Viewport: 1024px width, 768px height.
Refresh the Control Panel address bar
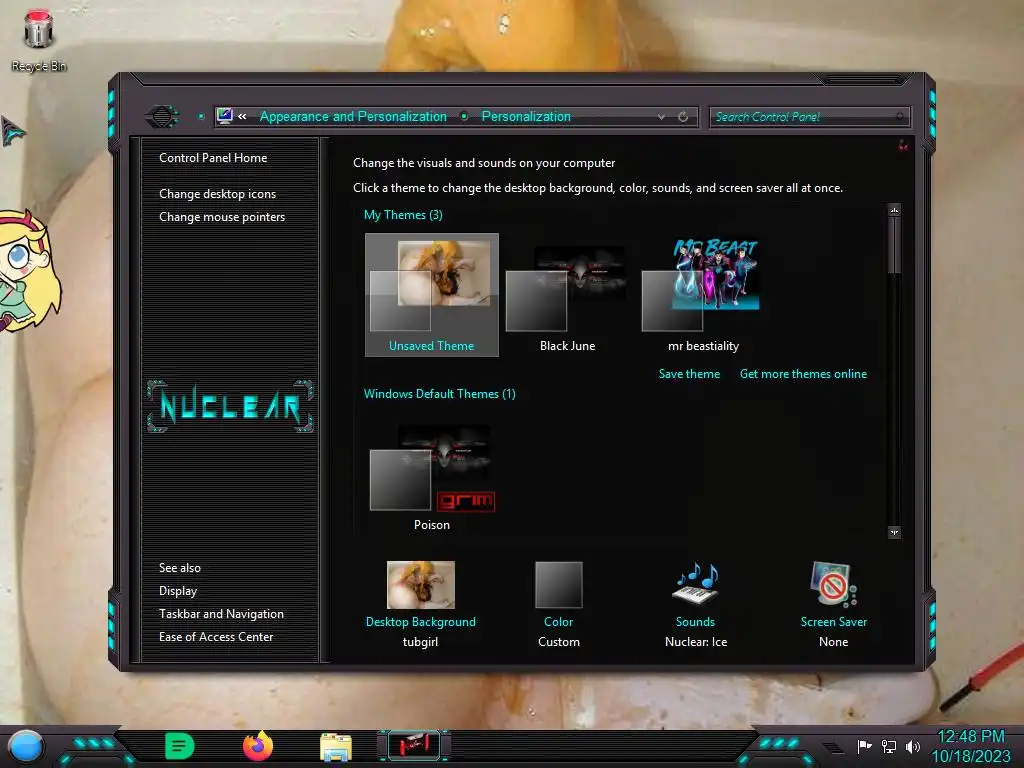(683, 117)
